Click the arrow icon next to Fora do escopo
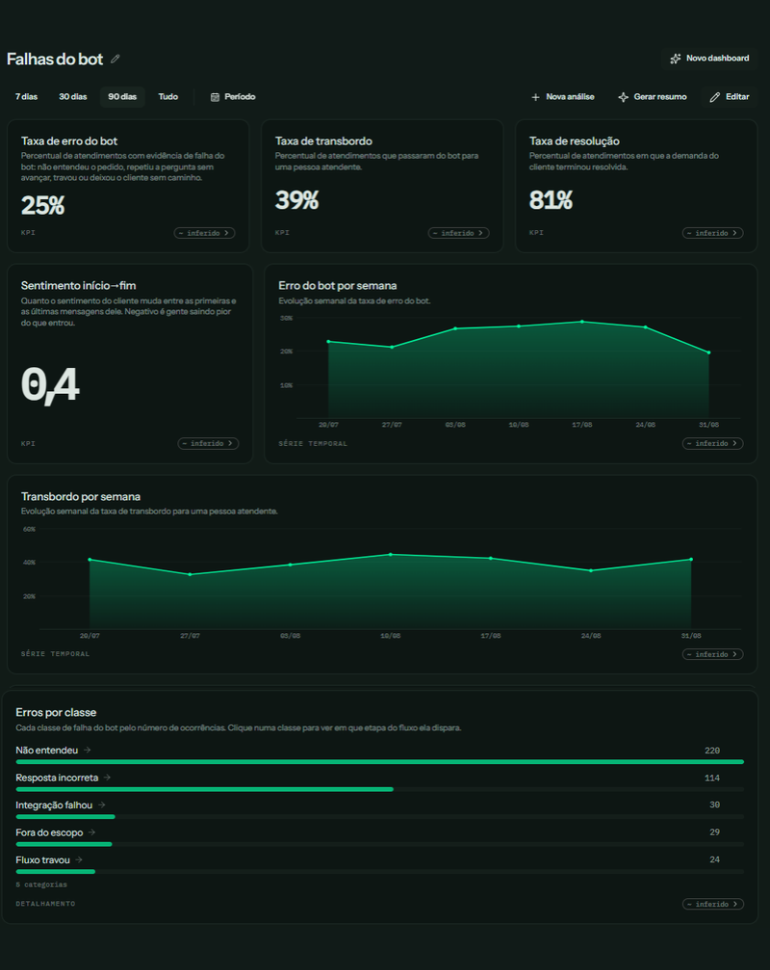 92,832
